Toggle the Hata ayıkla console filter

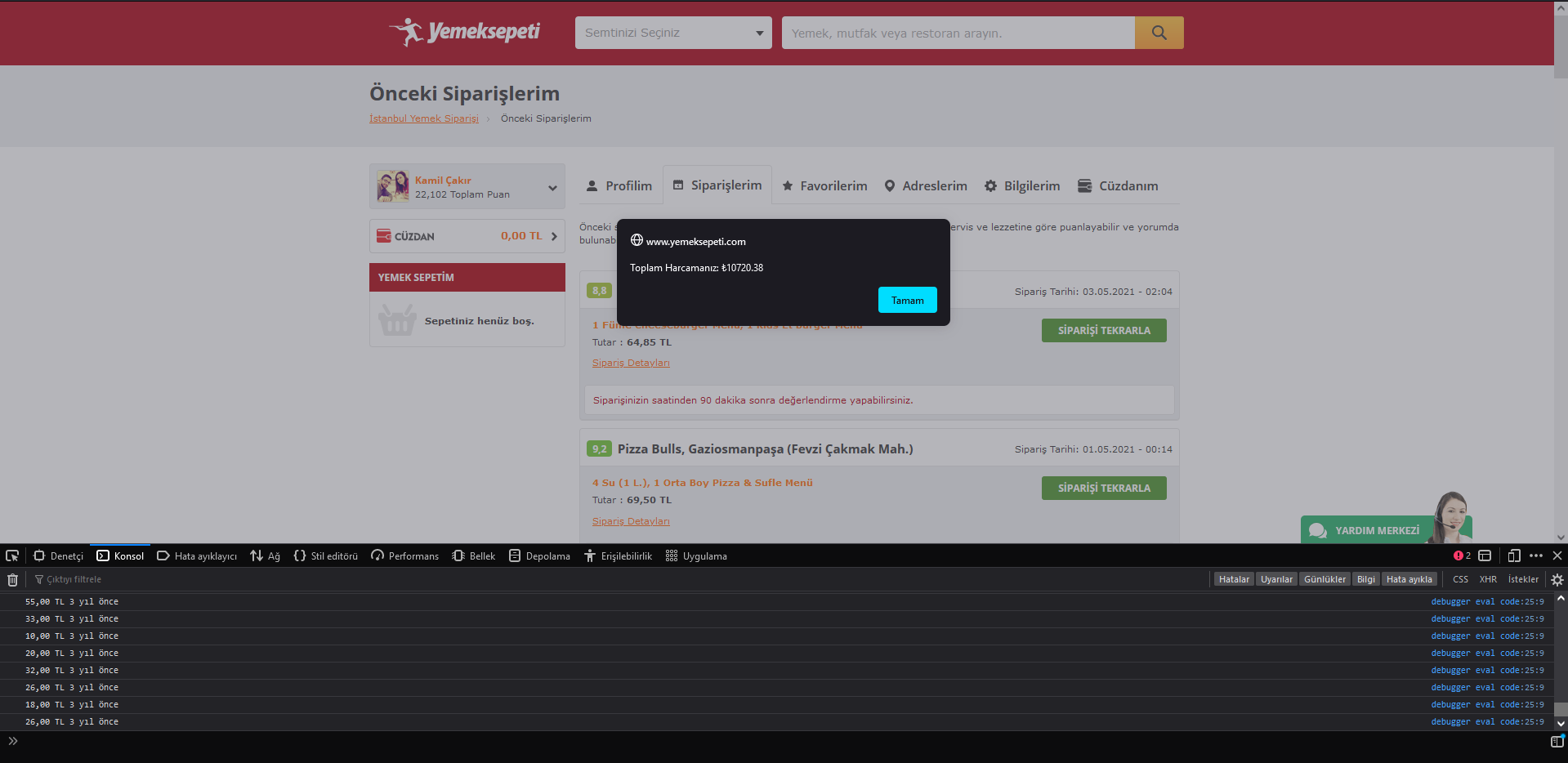(x=1409, y=579)
